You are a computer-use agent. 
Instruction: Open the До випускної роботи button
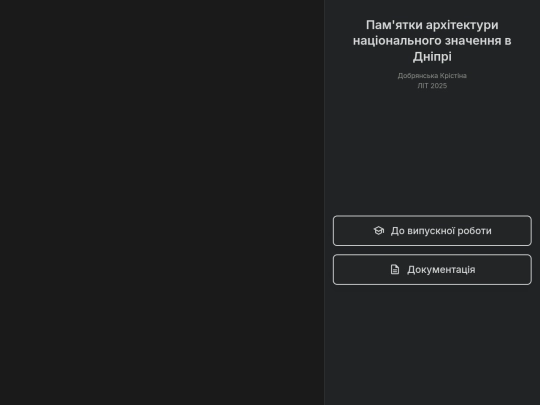tap(432, 231)
